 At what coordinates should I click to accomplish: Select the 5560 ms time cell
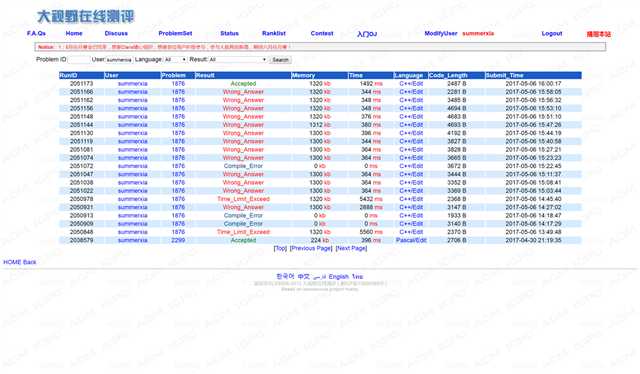point(371,232)
